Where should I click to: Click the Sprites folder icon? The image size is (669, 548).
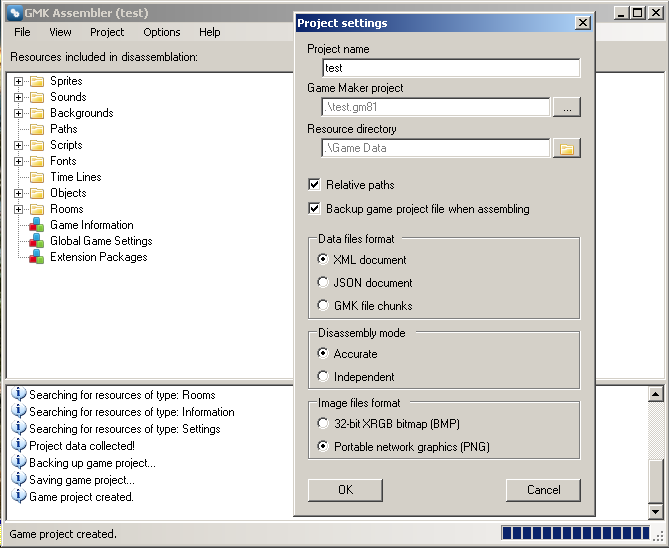pos(37,81)
